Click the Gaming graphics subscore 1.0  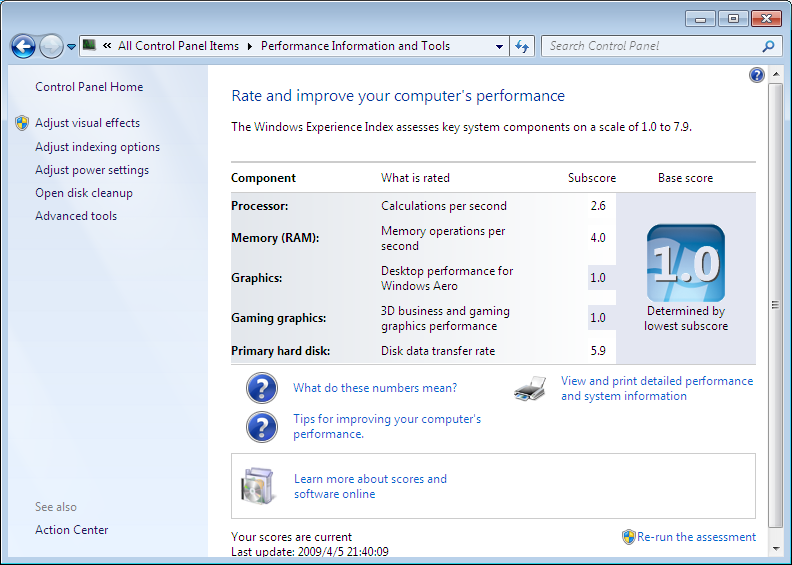[598, 318]
